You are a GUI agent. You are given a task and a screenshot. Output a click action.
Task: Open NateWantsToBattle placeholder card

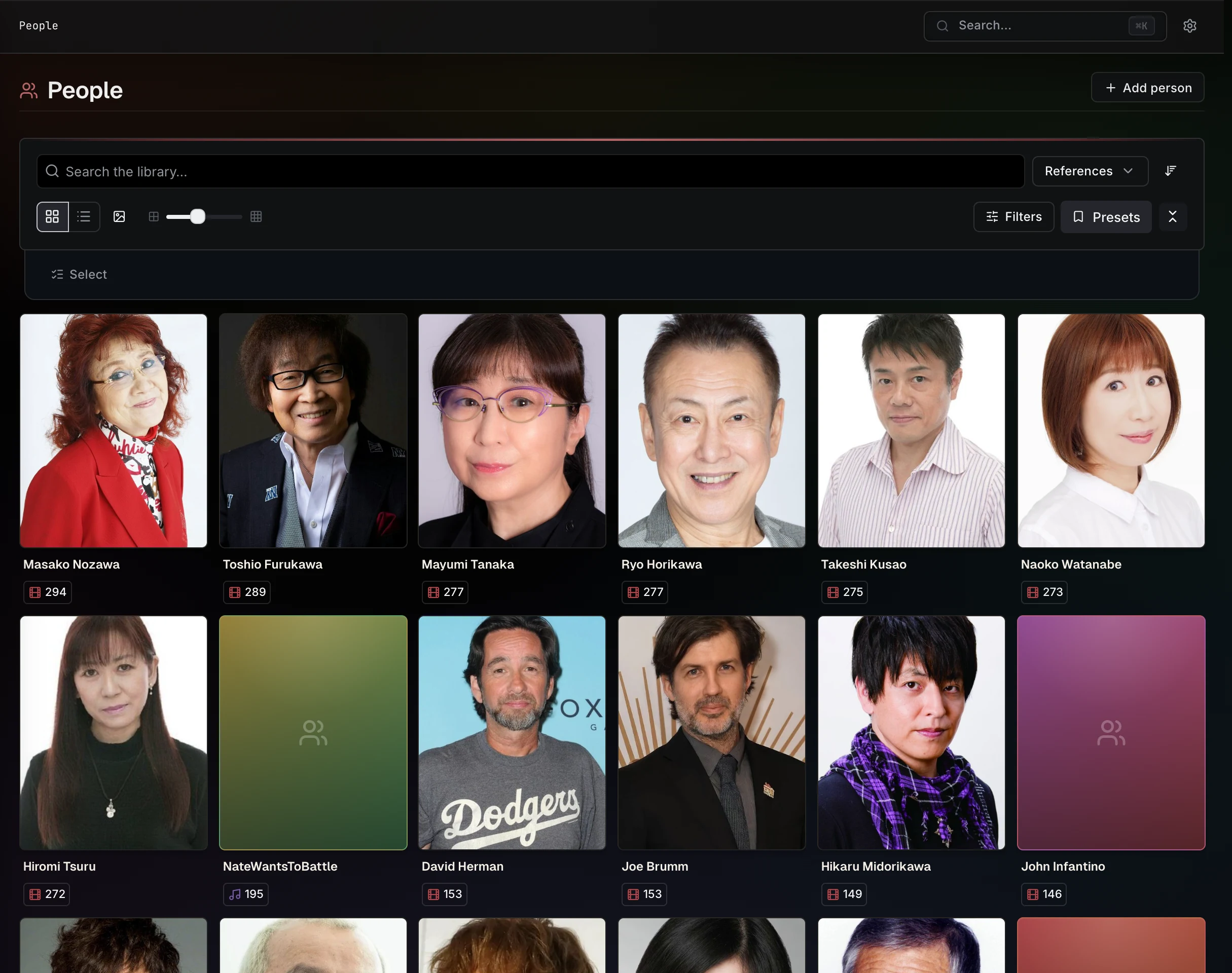(313, 733)
